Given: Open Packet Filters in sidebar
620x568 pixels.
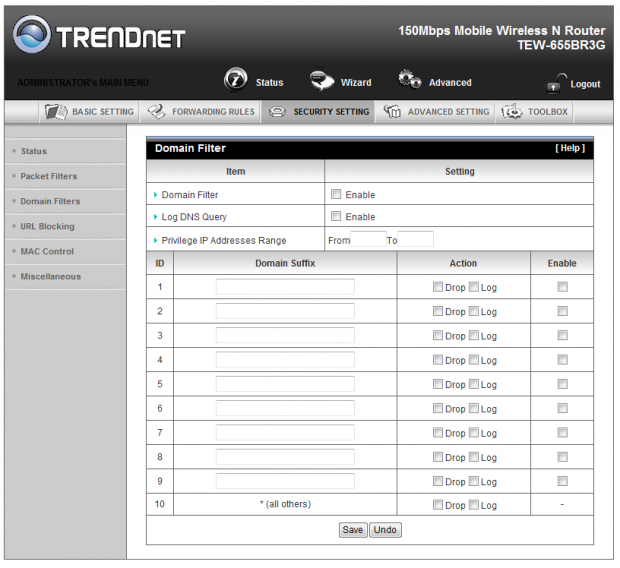Looking at the screenshot, I should pyautogui.click(x=49, y=176).
